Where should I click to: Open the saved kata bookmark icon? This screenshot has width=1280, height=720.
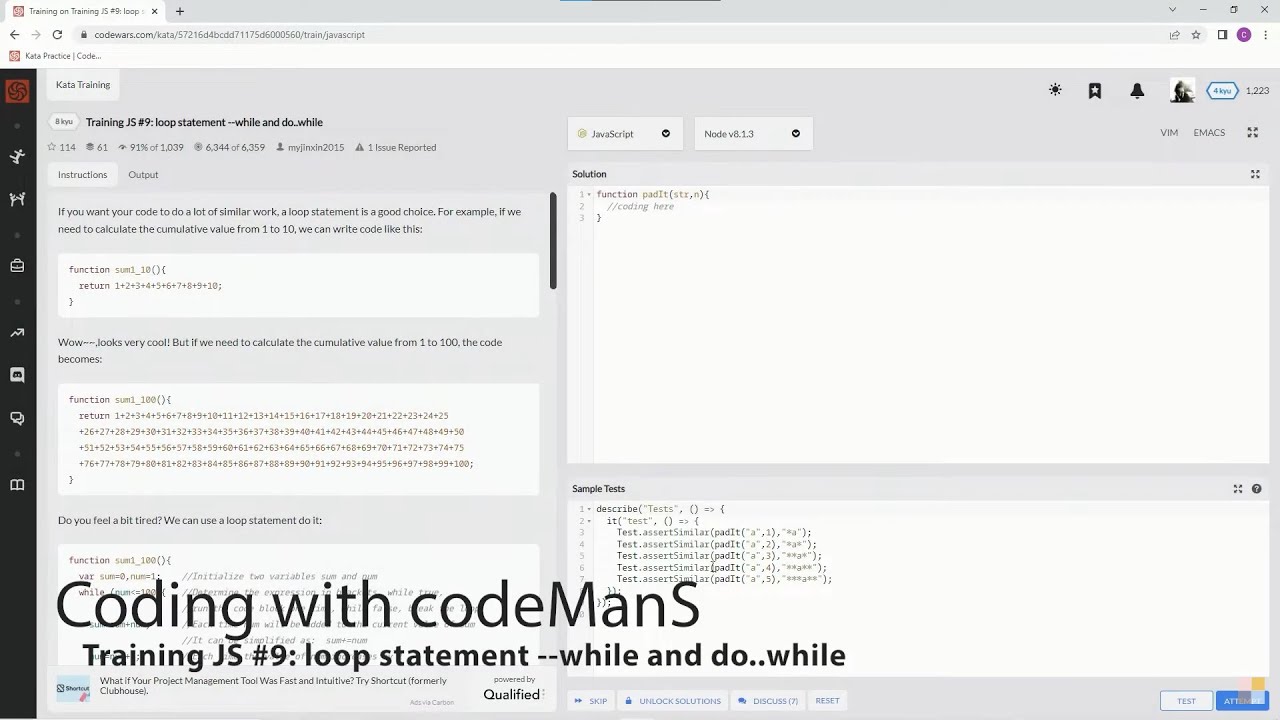1095,90
